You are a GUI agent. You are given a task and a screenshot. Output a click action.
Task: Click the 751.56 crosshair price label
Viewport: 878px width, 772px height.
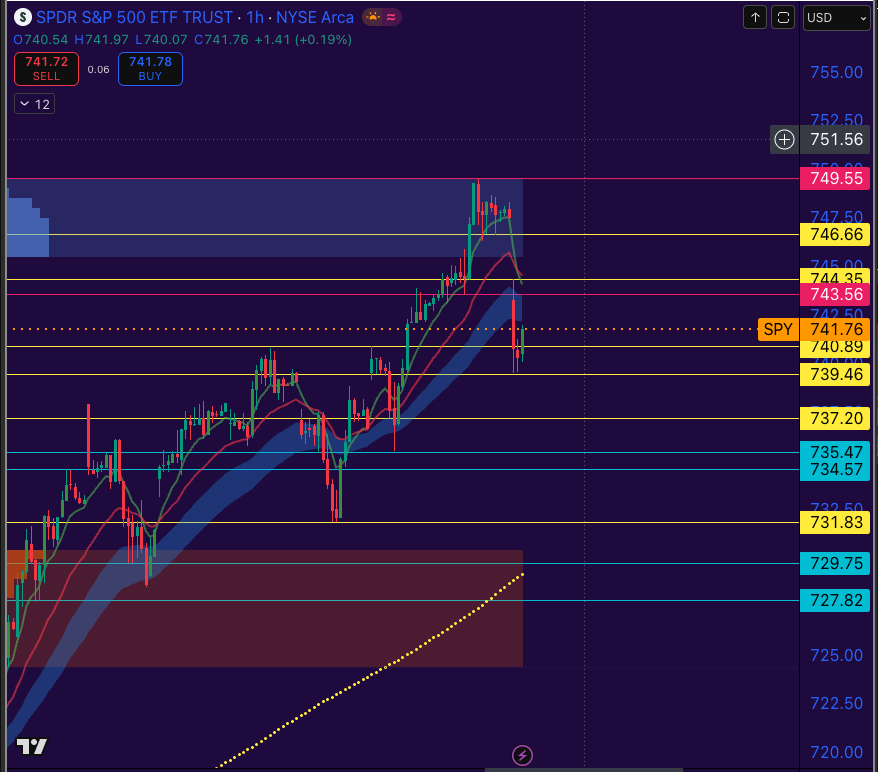(x=836, y=139)
